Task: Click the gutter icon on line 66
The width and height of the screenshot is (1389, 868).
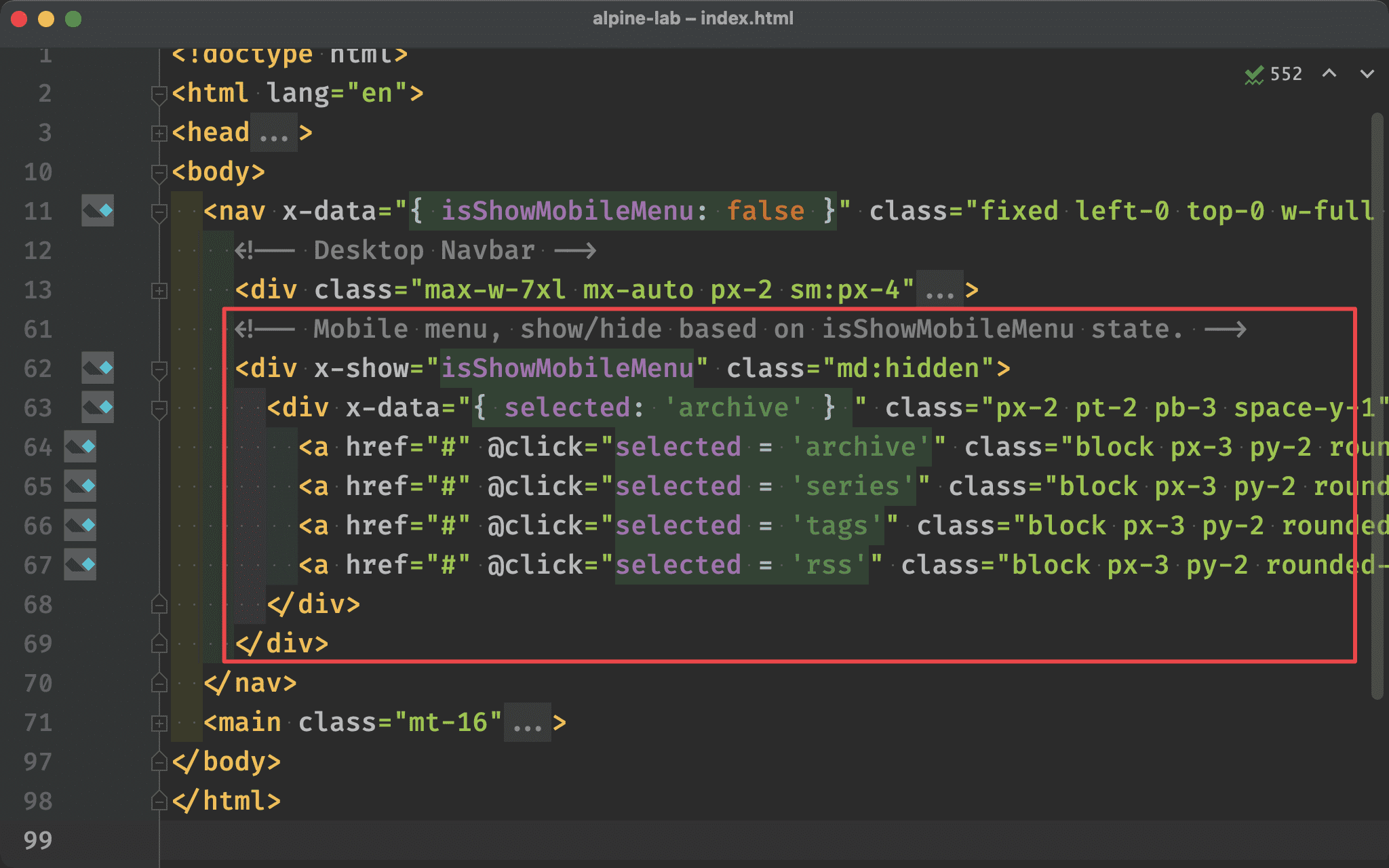Action: click(x=80, y=526)
